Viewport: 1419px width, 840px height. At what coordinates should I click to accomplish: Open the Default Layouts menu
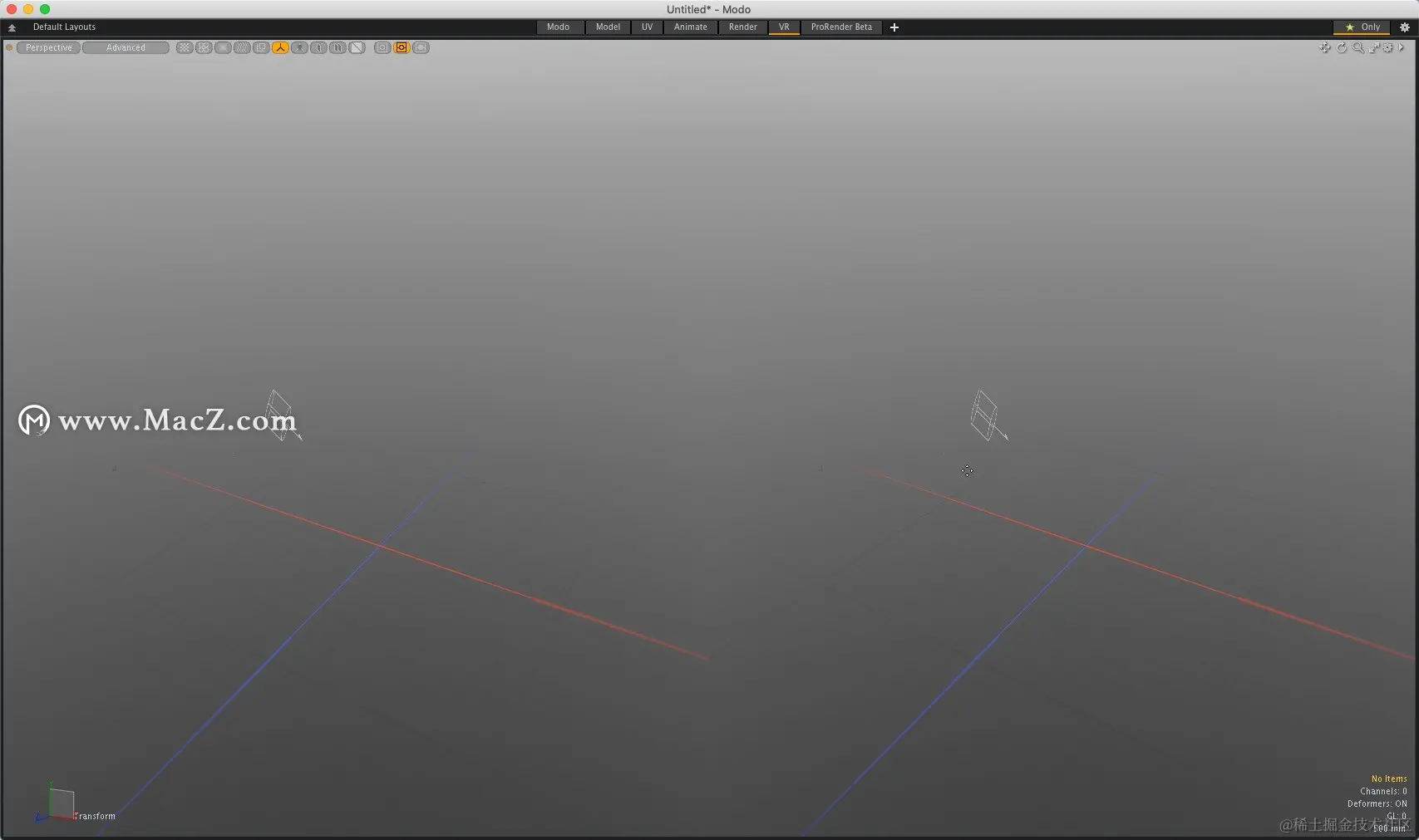(64, 27)
